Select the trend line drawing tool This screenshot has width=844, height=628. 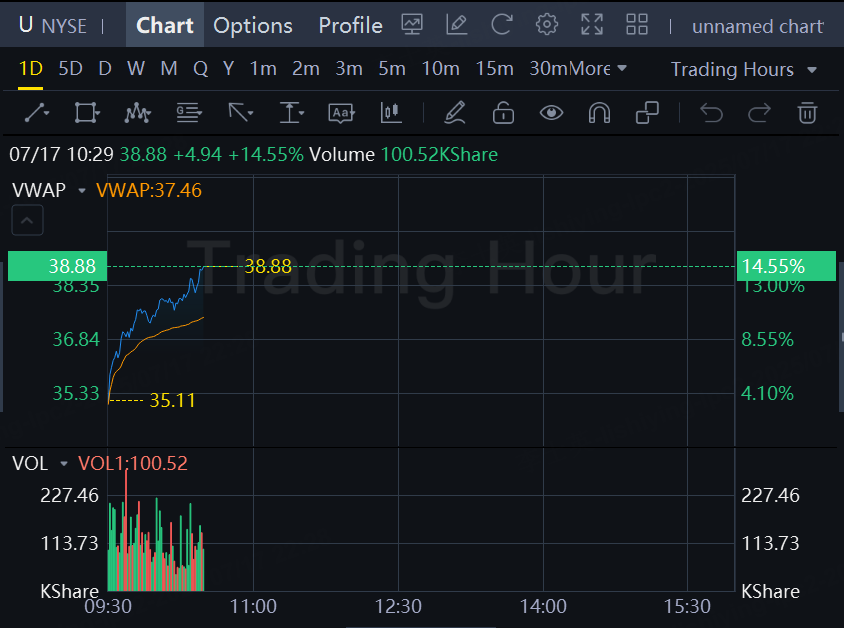[x=37, y=113]
